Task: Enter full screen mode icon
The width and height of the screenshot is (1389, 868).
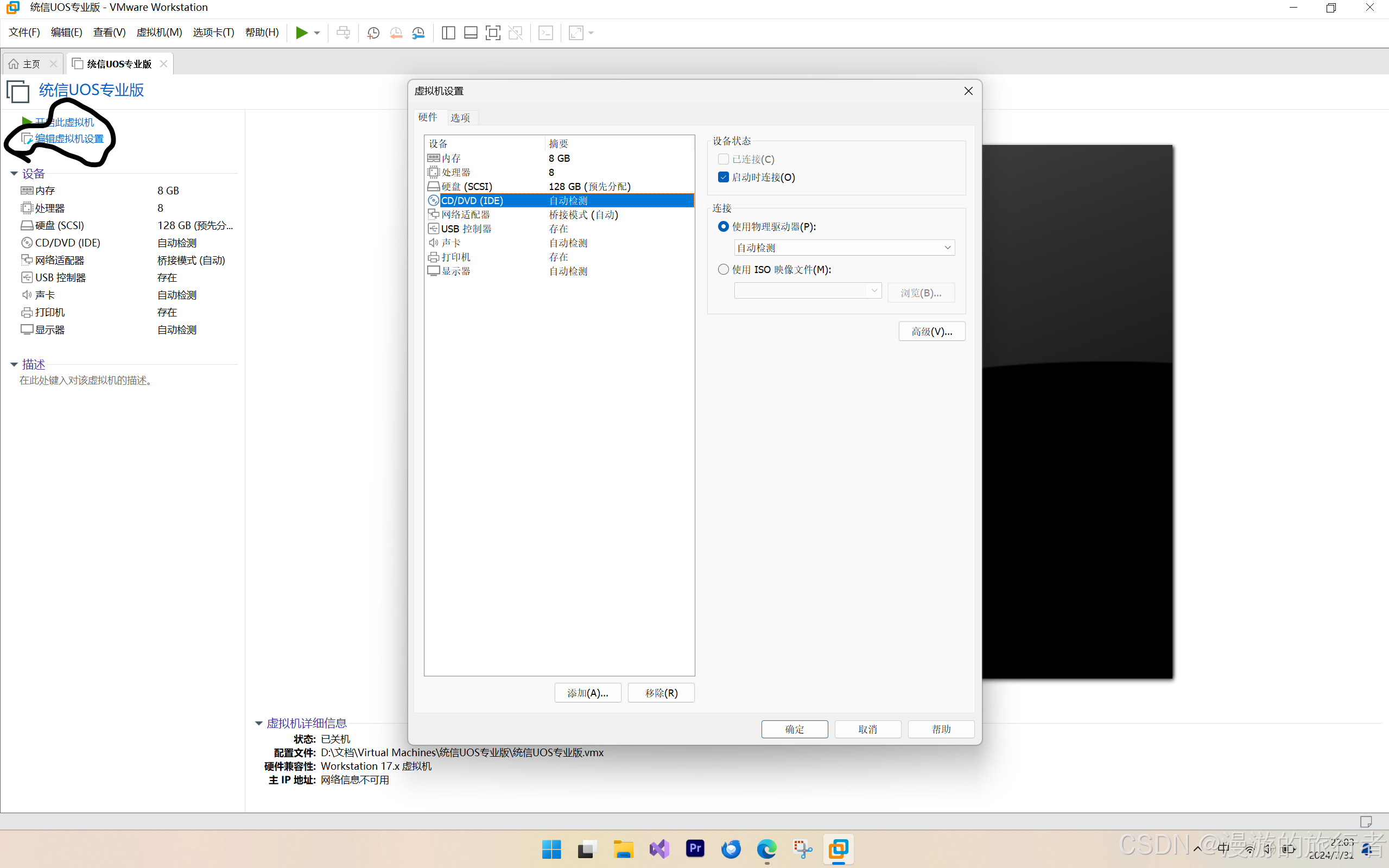Action: pos(493,33)
